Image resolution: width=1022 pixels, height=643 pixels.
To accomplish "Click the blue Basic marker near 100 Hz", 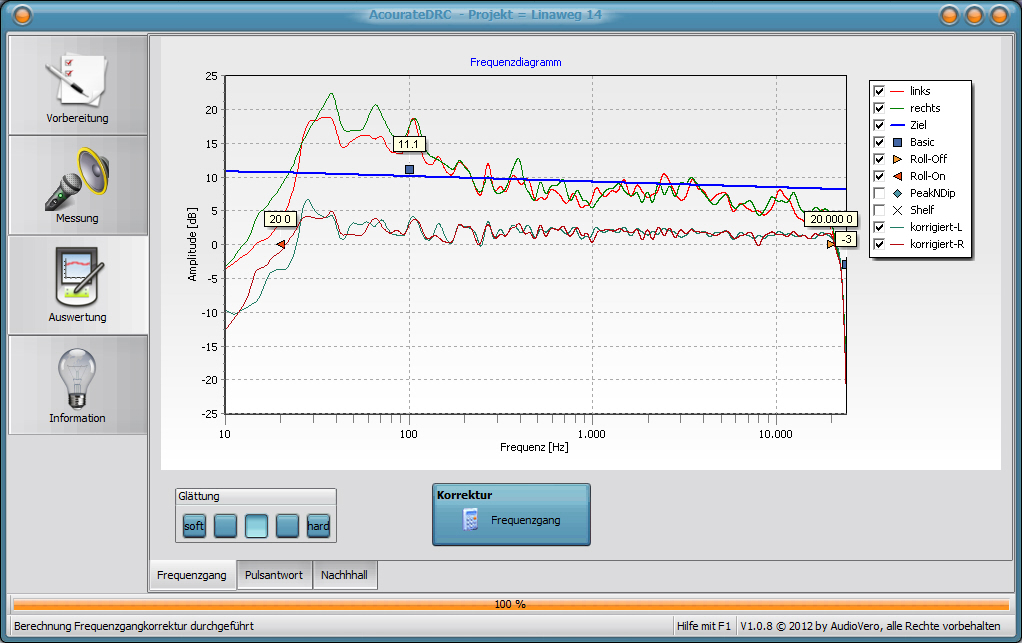I will [409, 170].
